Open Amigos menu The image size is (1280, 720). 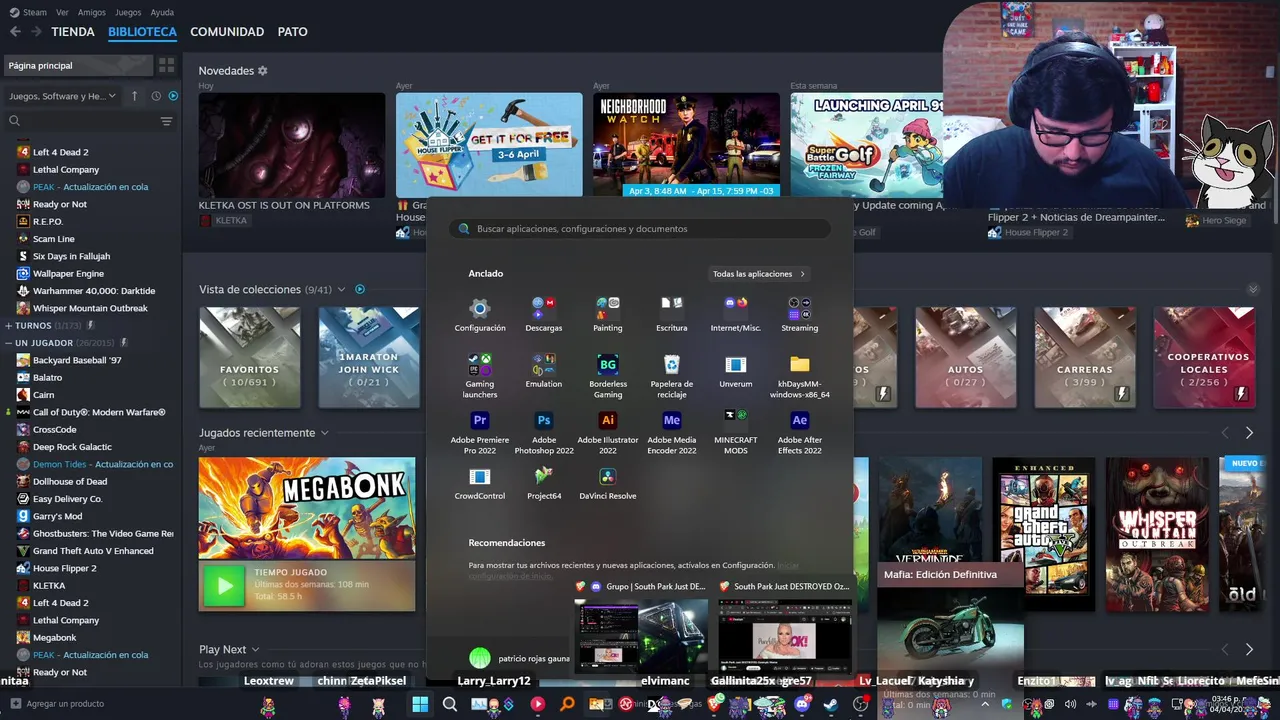coord(92,13)
